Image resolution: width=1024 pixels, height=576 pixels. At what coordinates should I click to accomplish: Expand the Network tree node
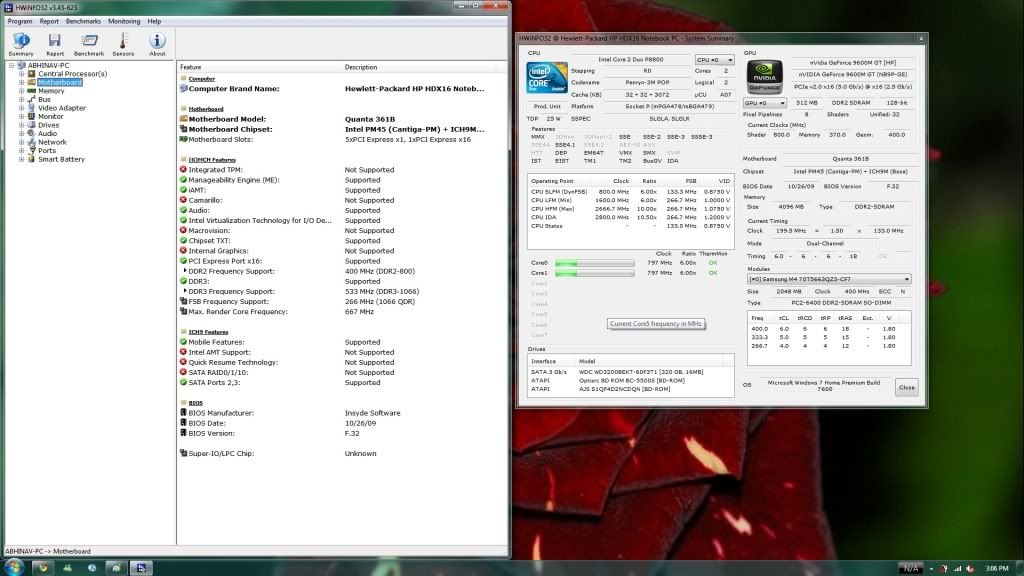(x=22, y=142)
